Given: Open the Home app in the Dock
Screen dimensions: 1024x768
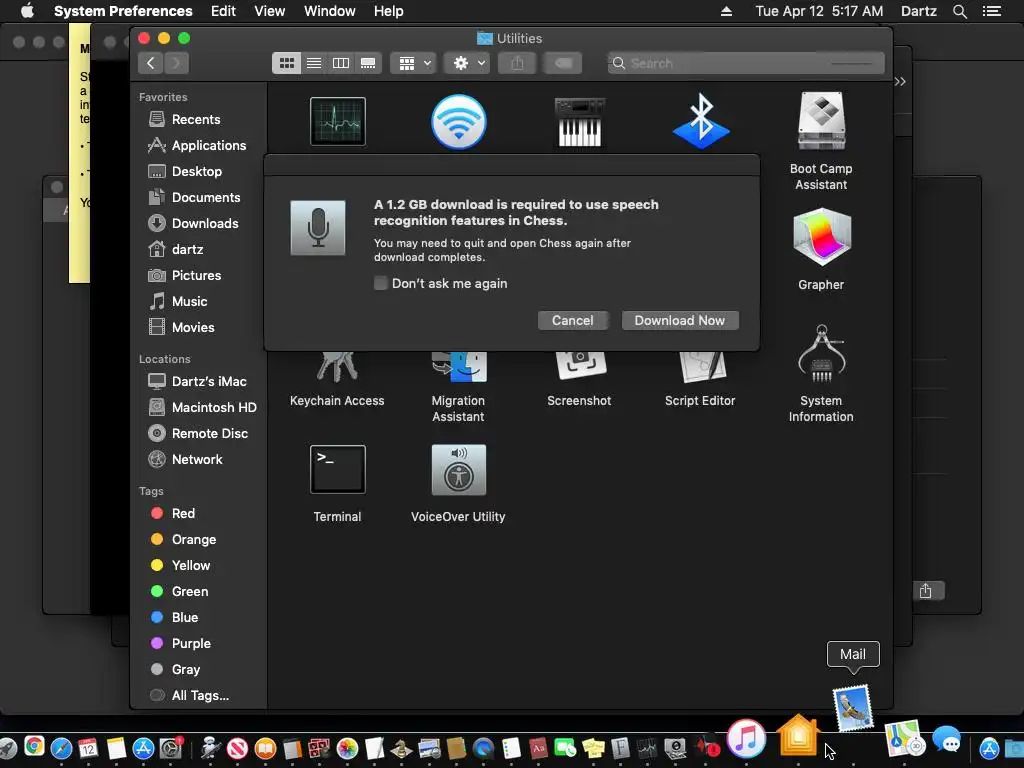Looking at the screenshot, I should [798, 735].
